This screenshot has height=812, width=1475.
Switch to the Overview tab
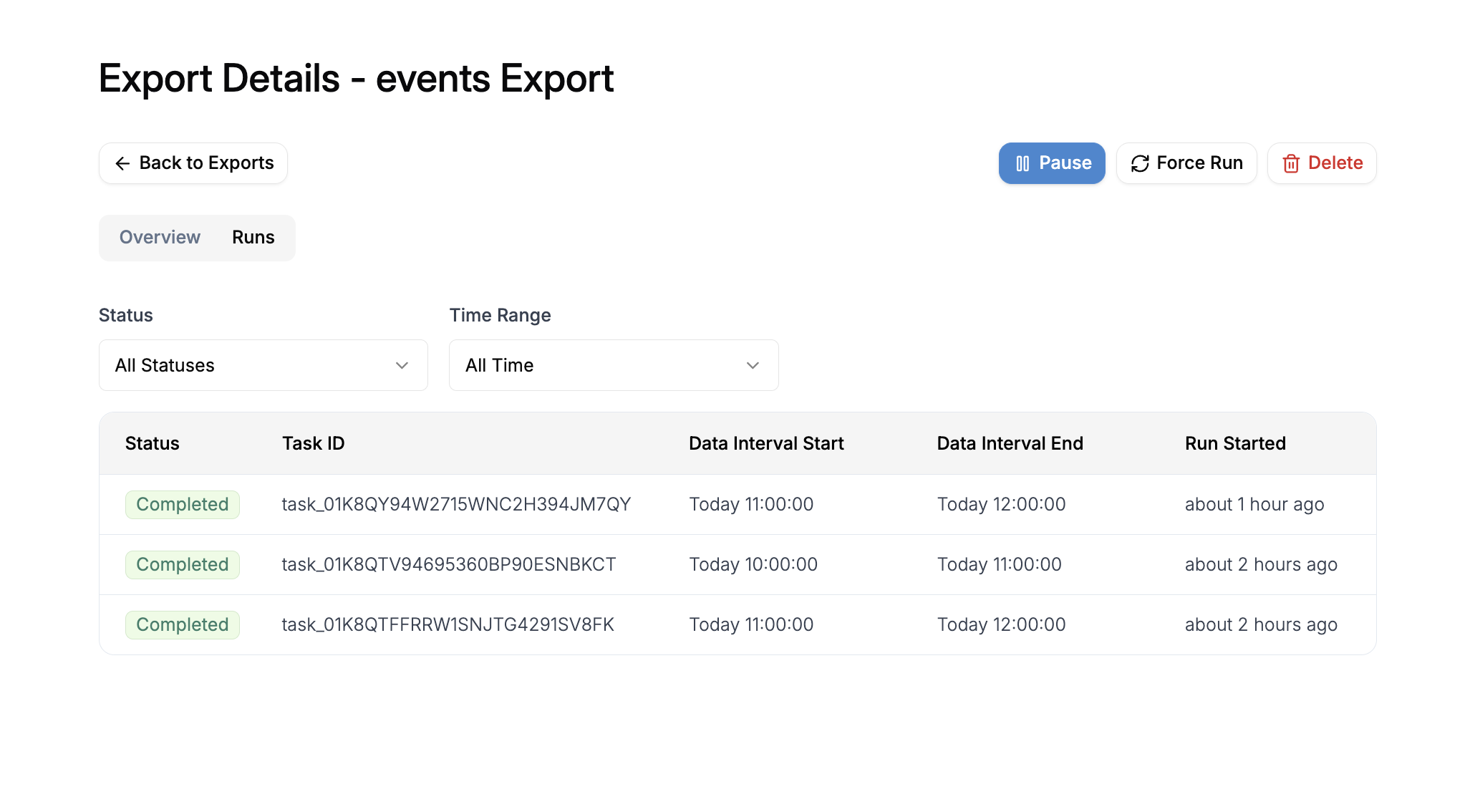(x=160, y=237)
